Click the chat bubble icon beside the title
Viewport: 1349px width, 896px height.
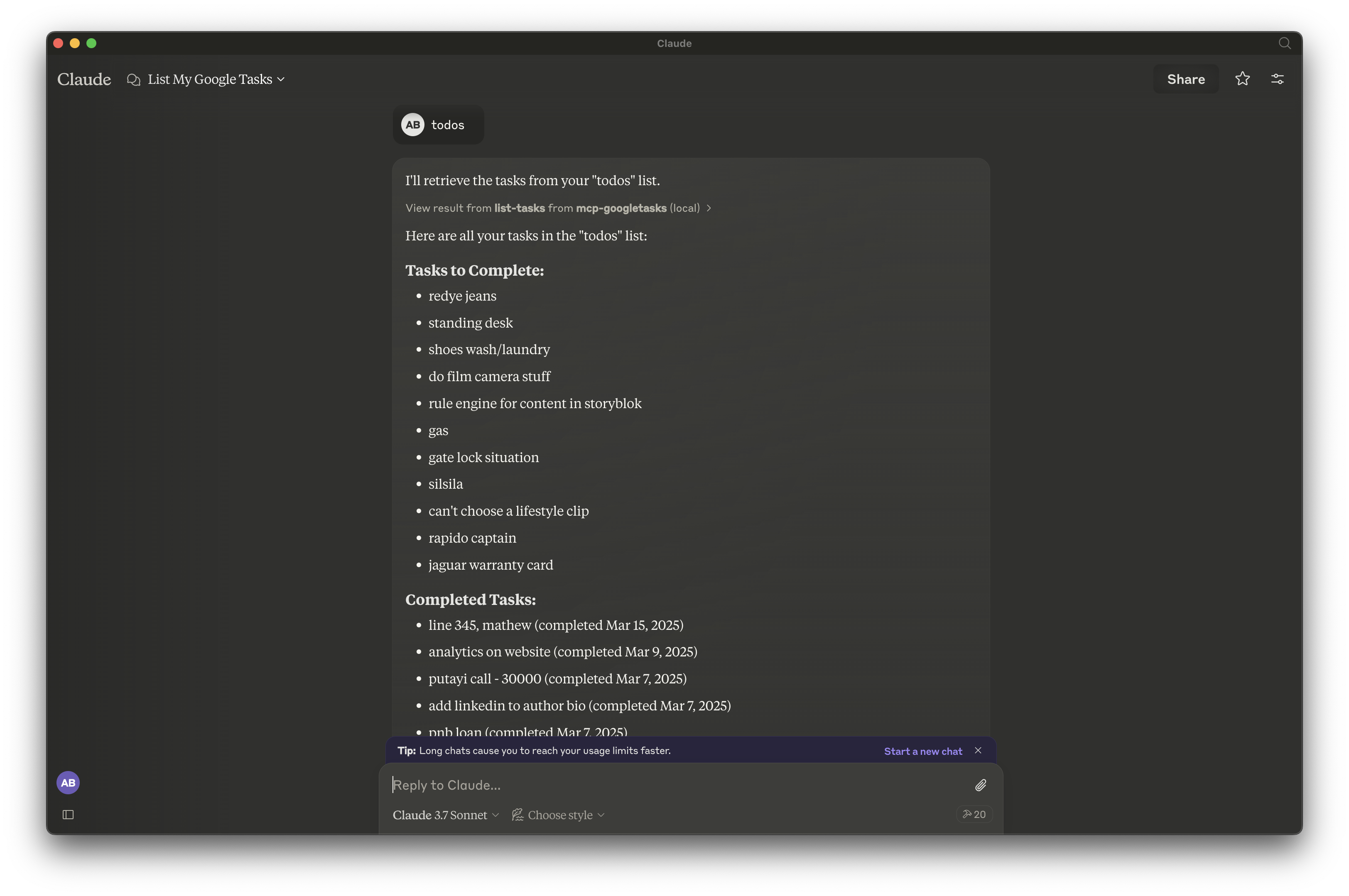133,79
